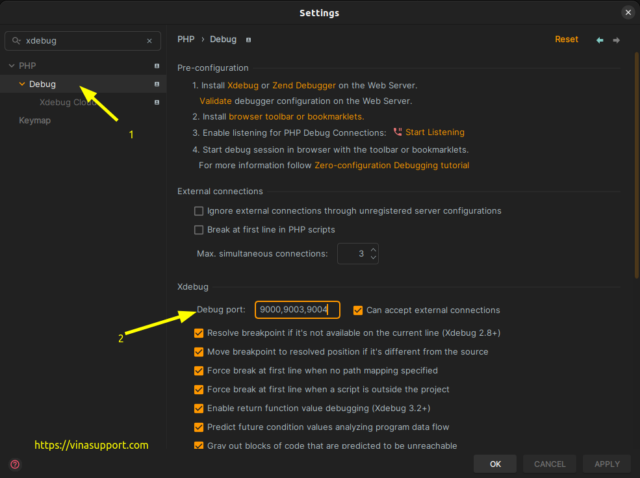Click inside the Debug port field
The height and width of the screenshot is (478, 640).
(297, 310)
